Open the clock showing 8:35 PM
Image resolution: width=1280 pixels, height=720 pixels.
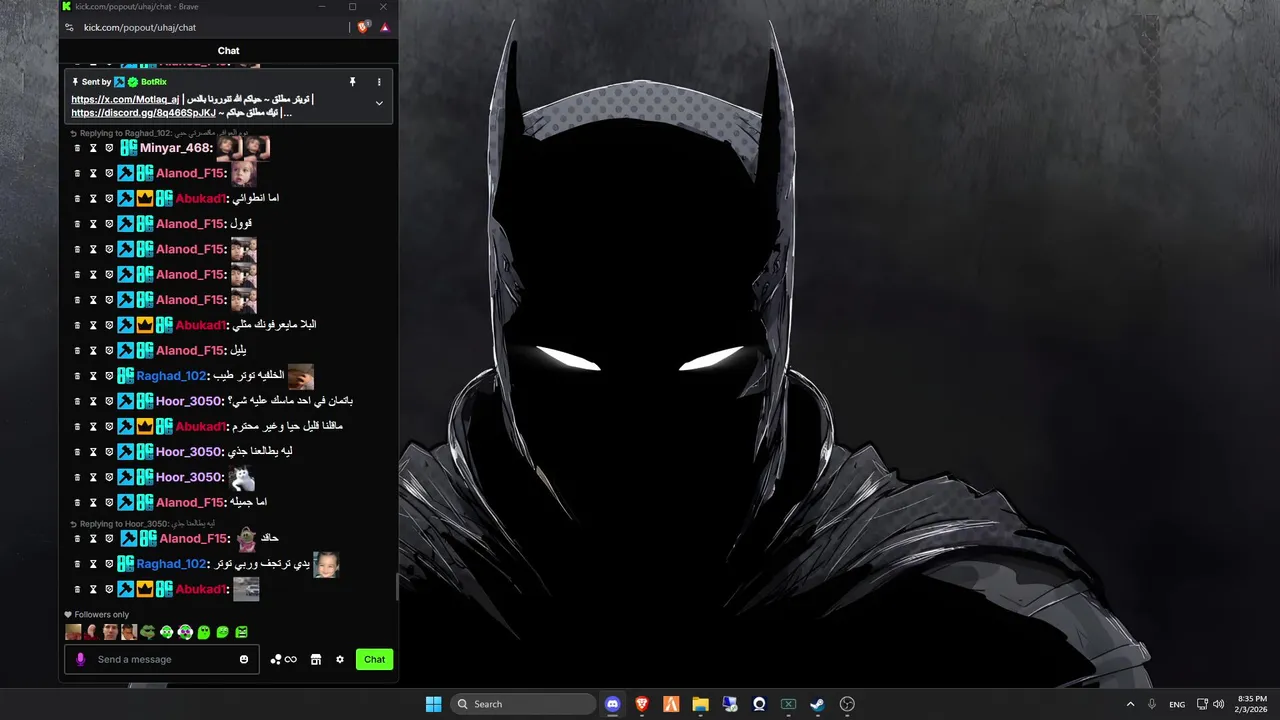click(x=1252, y=704)
